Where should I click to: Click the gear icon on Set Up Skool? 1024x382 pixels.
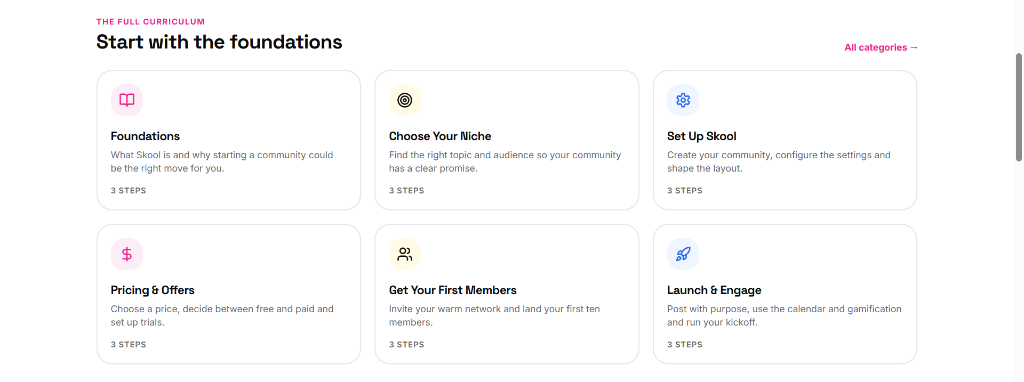tap(683, 100)
